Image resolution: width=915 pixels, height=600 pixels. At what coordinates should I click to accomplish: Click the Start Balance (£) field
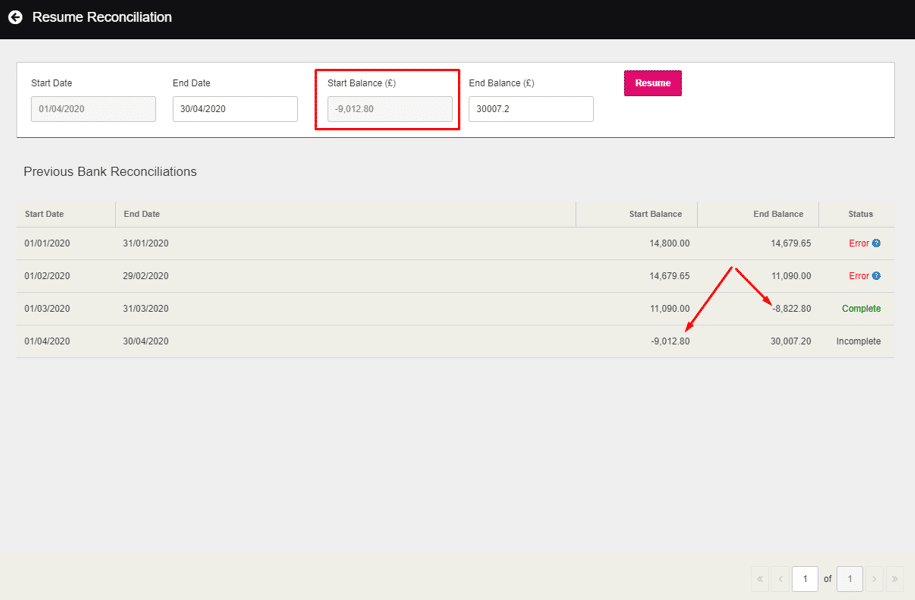389,109
